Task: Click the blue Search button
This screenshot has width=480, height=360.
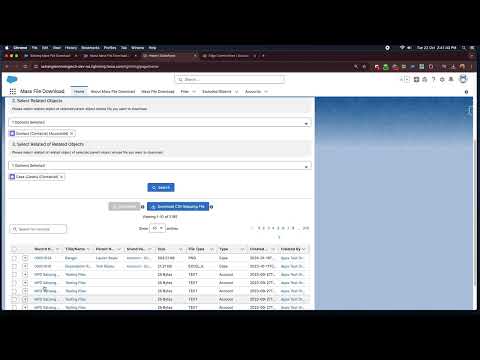Action: tap(161, 188)
